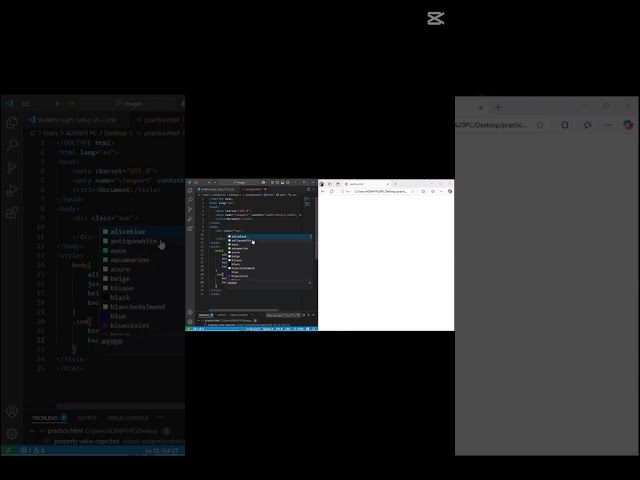Click Ln 22, Col 27 in dimmed enlarged status bar
This screenshot has height=480, width=640.
[x=162, y=450]
